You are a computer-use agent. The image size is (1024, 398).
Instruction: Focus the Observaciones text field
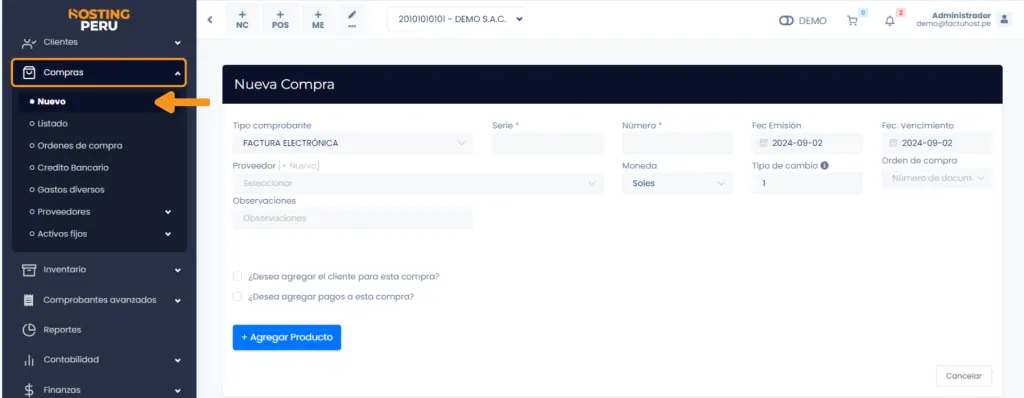tap(353, 218)
